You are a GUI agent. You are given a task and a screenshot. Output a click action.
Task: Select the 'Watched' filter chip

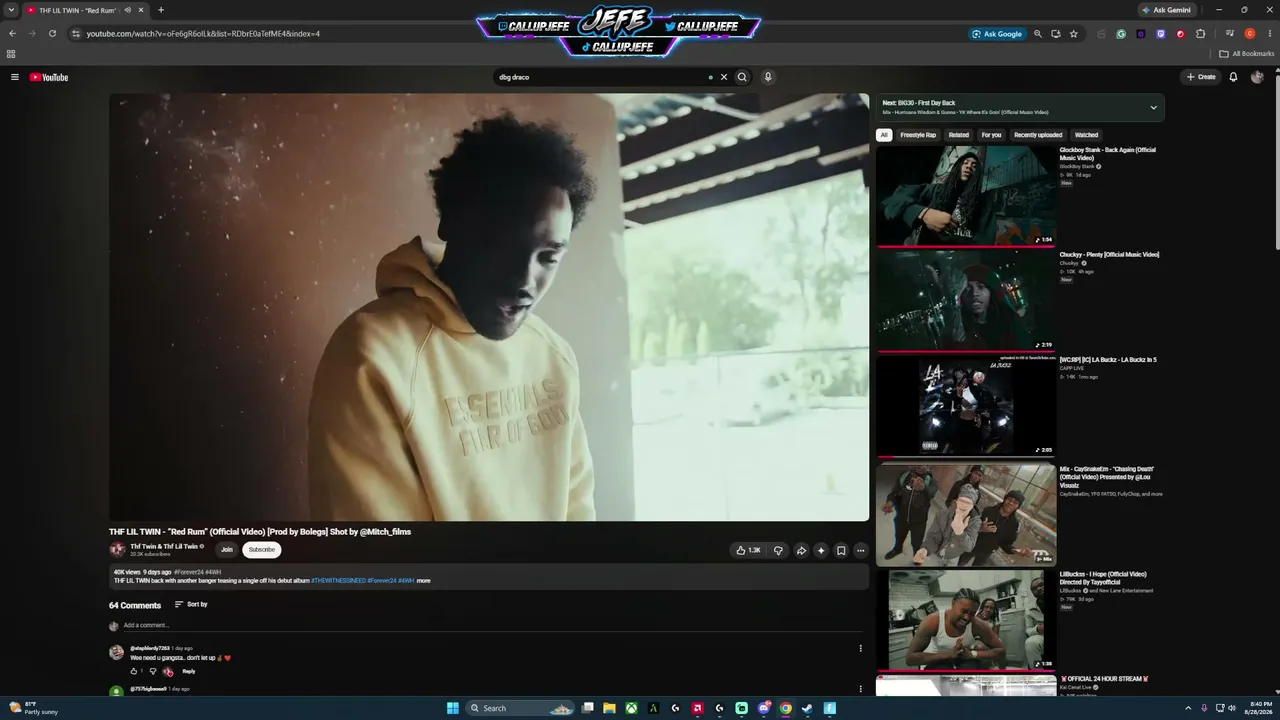[1086, 135]
